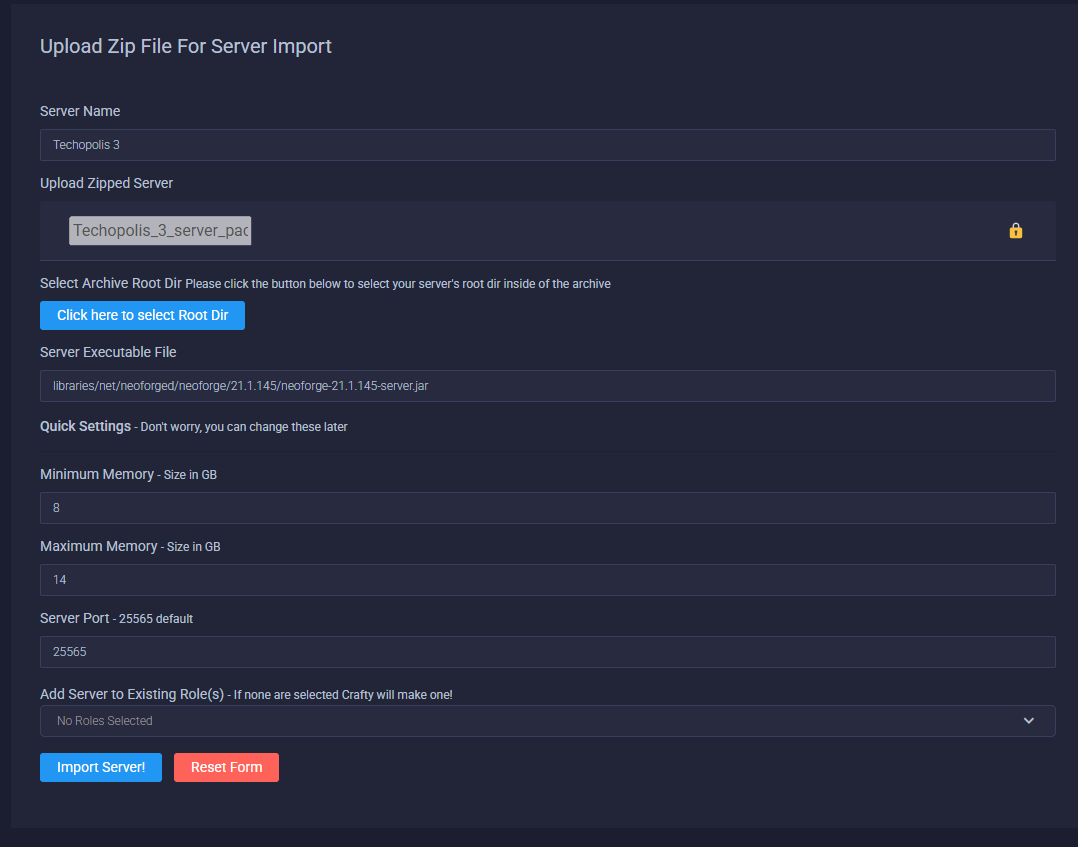
Task: Click the Techopolis_3_server_pac uploaded file field
Action: point(160,231)
